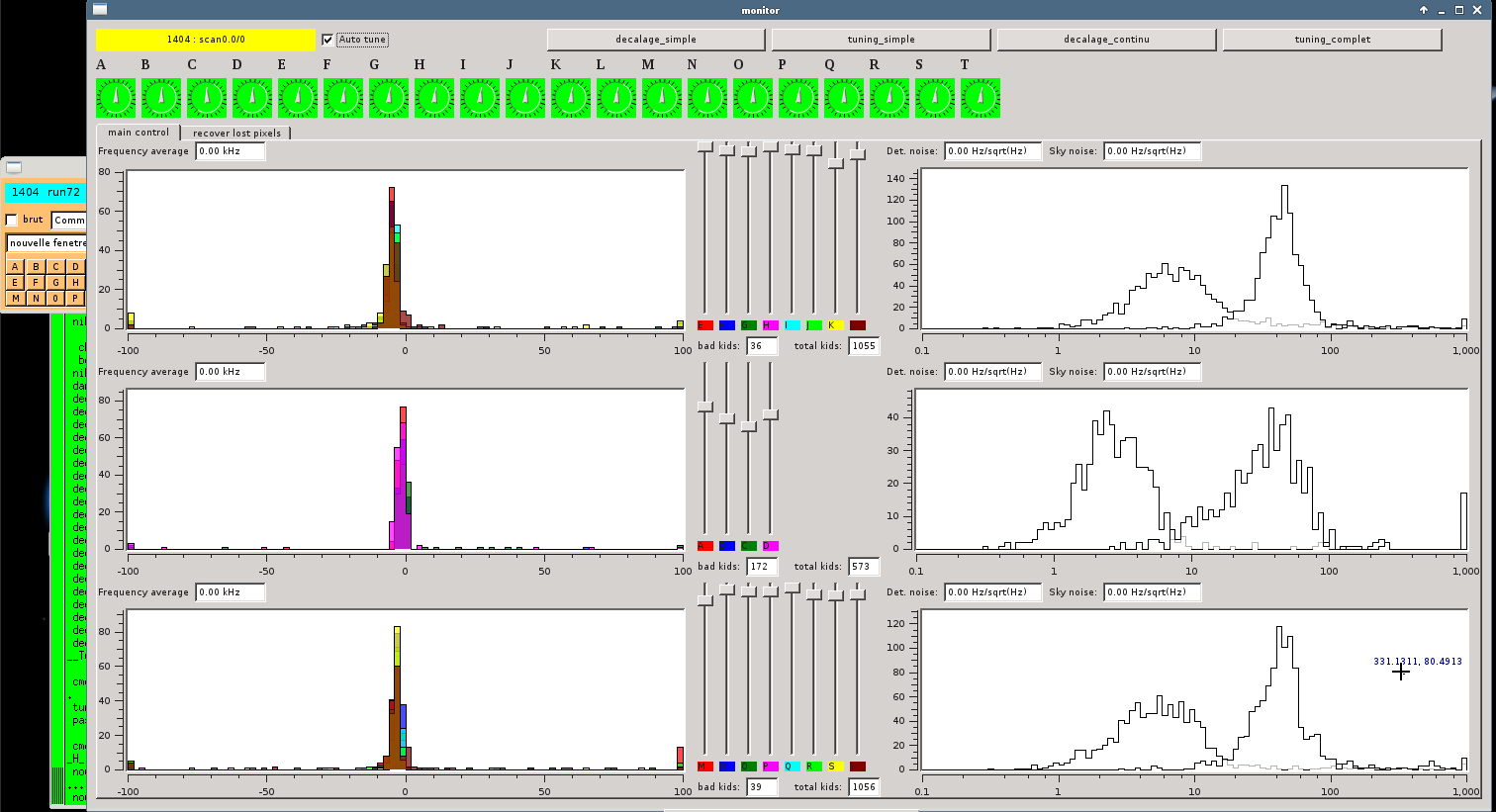Select the dial gauge labeled D
Screen dimensions: 1496x812
[252, 98]
